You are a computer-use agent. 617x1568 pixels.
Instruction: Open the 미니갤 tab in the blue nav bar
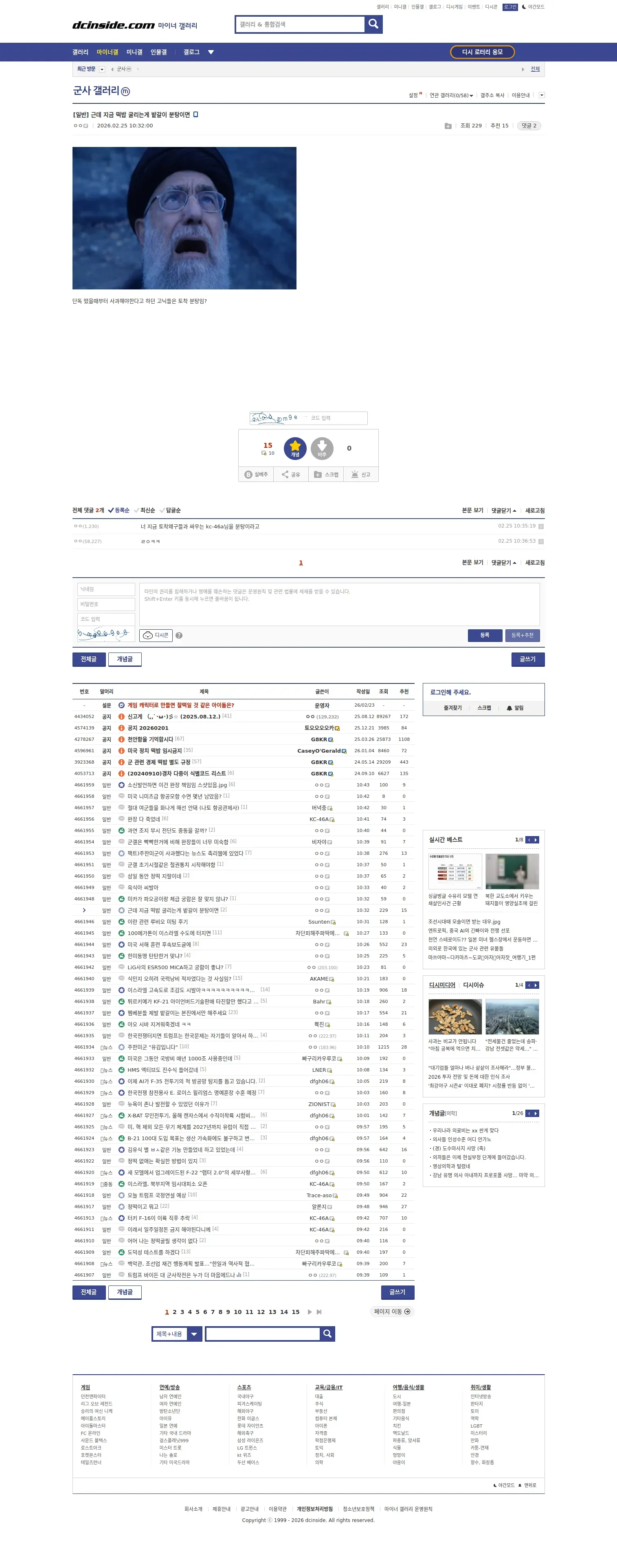[134, 53]
